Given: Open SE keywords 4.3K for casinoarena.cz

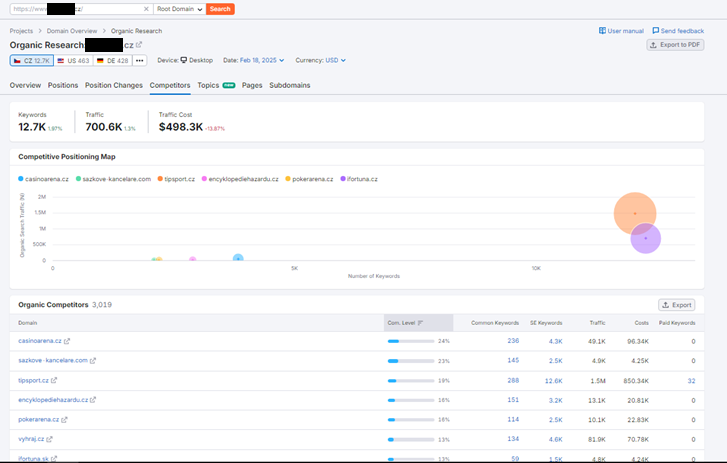Looking at the screenshot, I should (x=555, y=341).
